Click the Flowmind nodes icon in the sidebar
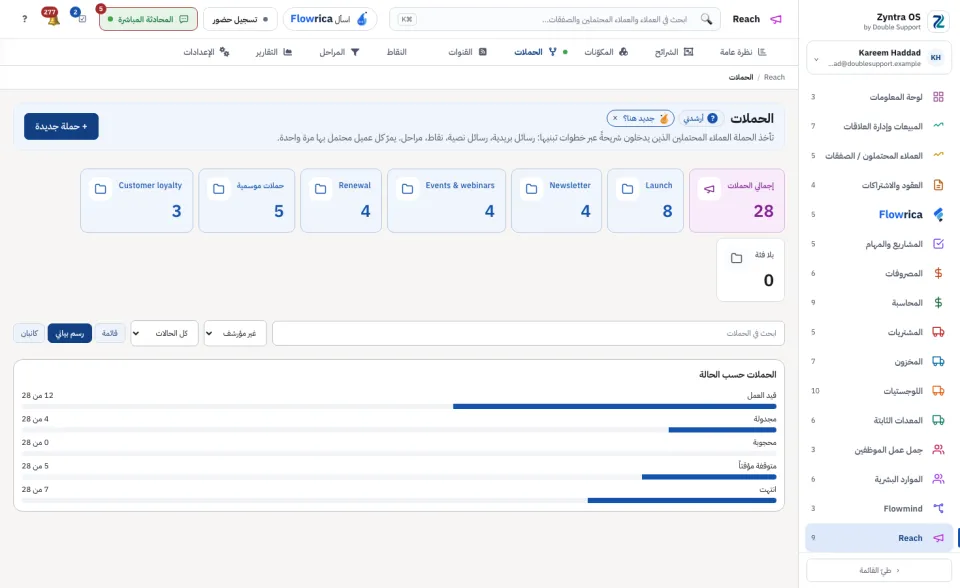The image size is (960, 588). pos(938,508)
